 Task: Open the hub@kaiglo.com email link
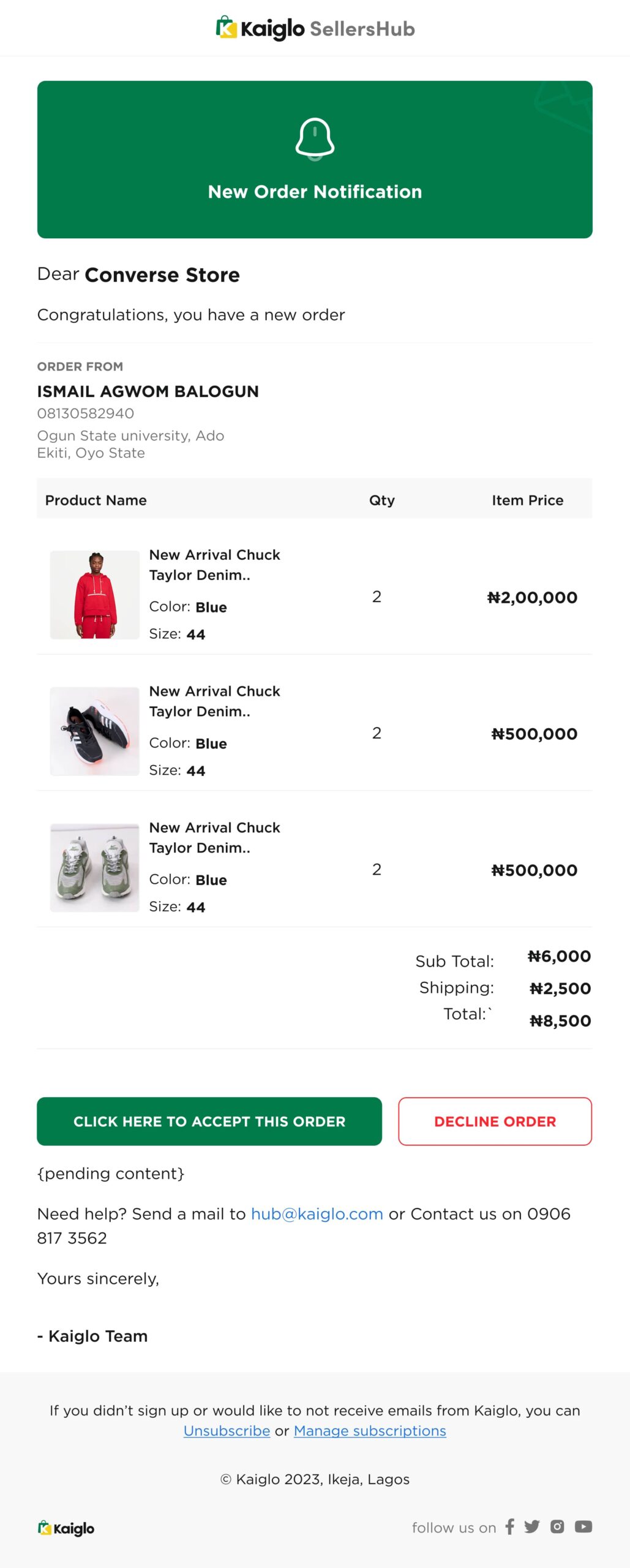click(x=317, y=1213)
